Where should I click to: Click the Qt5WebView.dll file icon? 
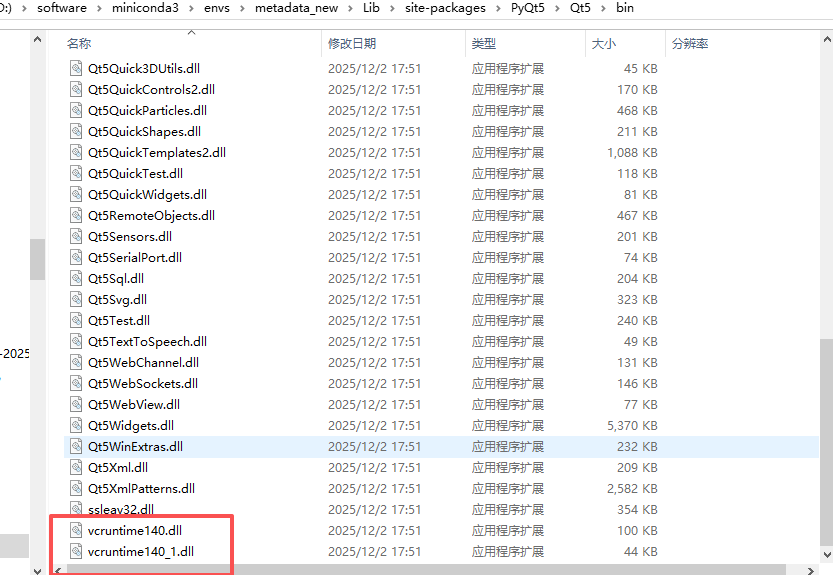76,404
